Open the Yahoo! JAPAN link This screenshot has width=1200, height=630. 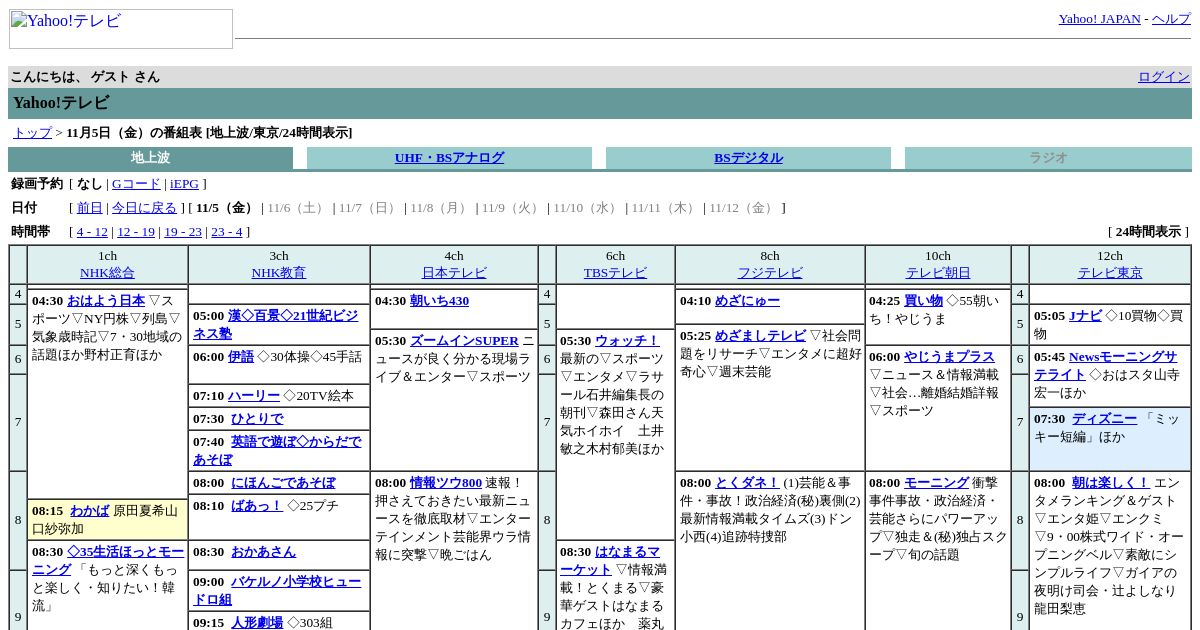click(x=1099, y=19)
